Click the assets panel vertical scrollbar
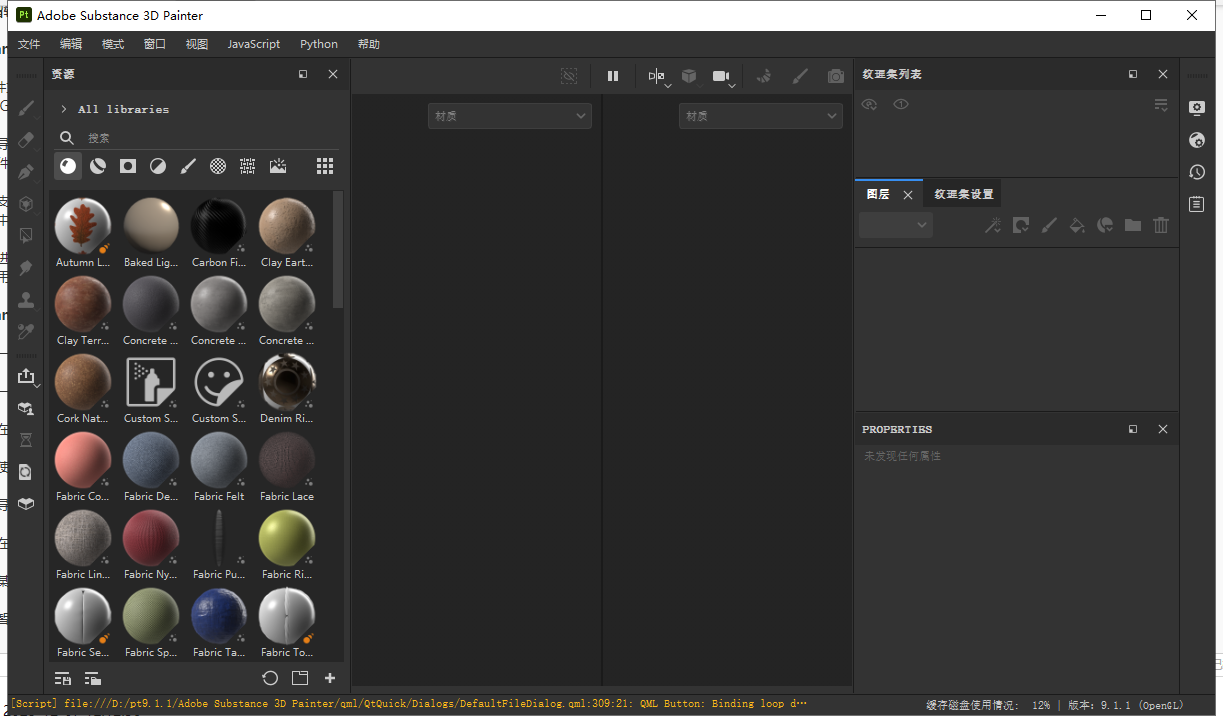The width and height of the screenshot is (1223, 723). pos(338,250)
